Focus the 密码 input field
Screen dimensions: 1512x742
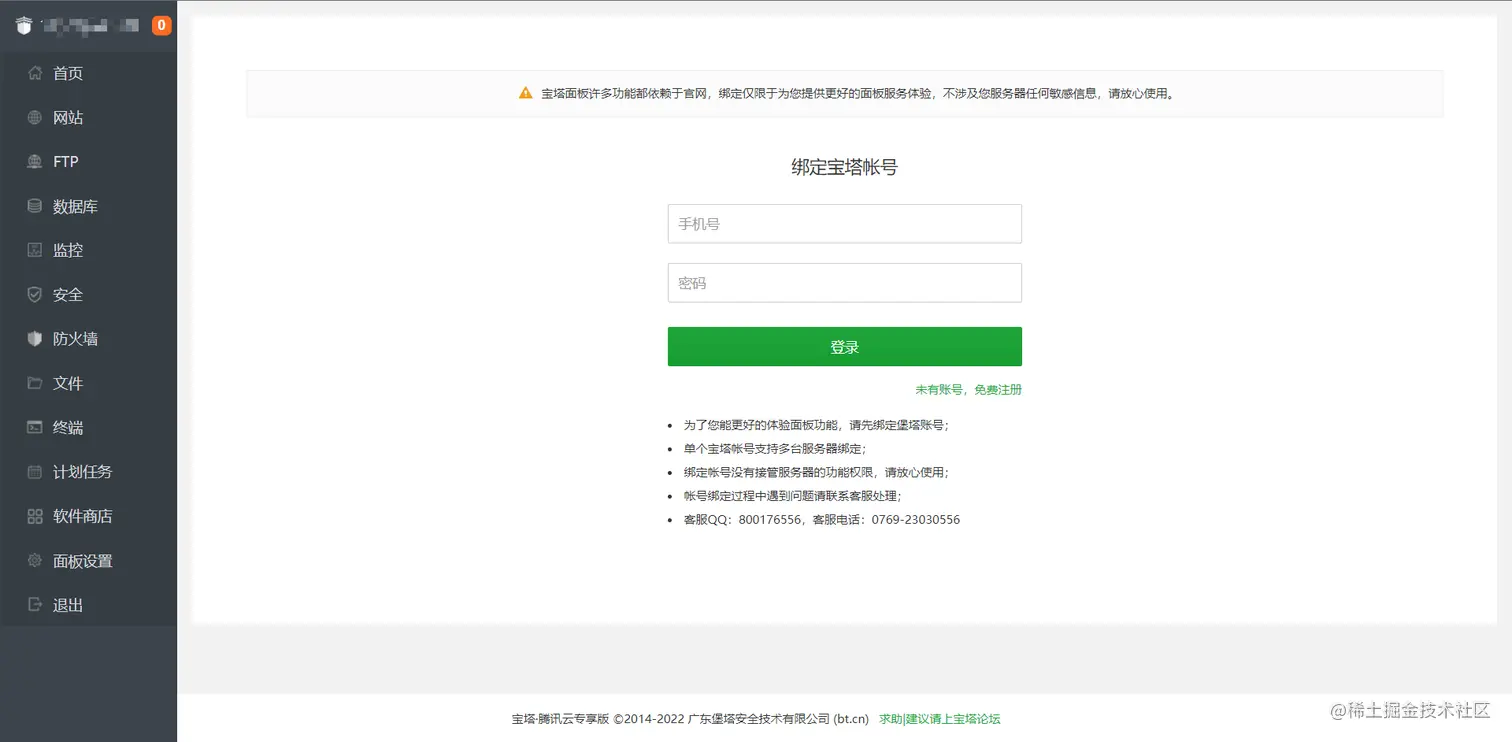pyautogui.click(x=845, y=283)
